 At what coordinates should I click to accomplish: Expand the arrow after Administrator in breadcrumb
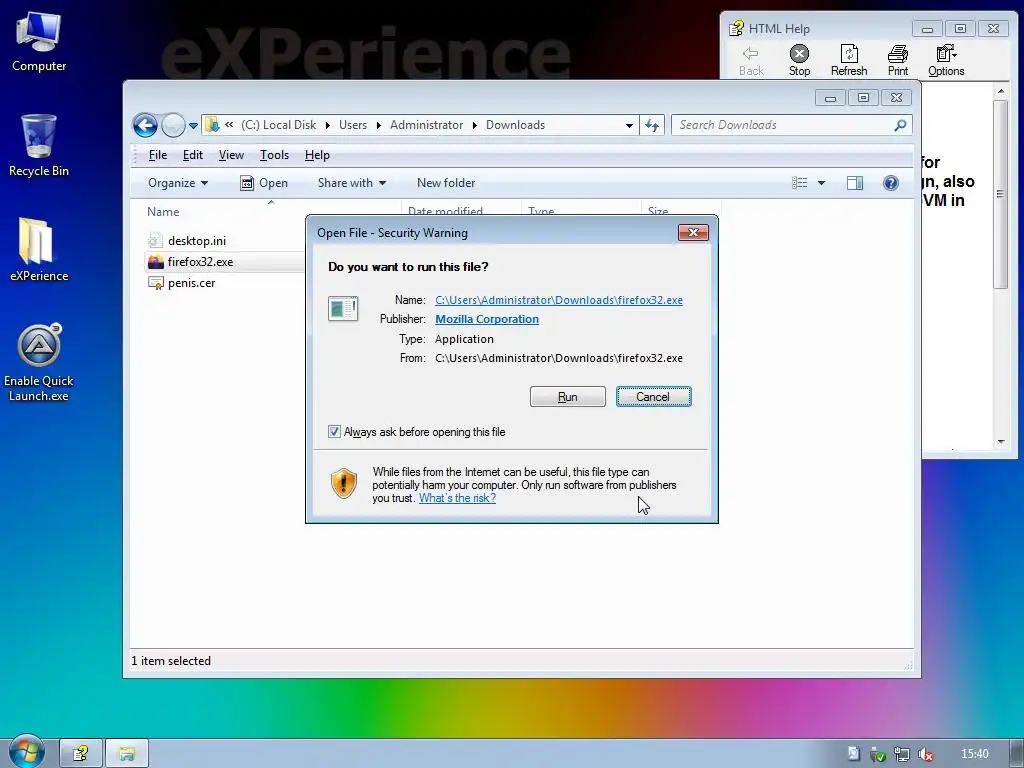[x=475, y=125]
